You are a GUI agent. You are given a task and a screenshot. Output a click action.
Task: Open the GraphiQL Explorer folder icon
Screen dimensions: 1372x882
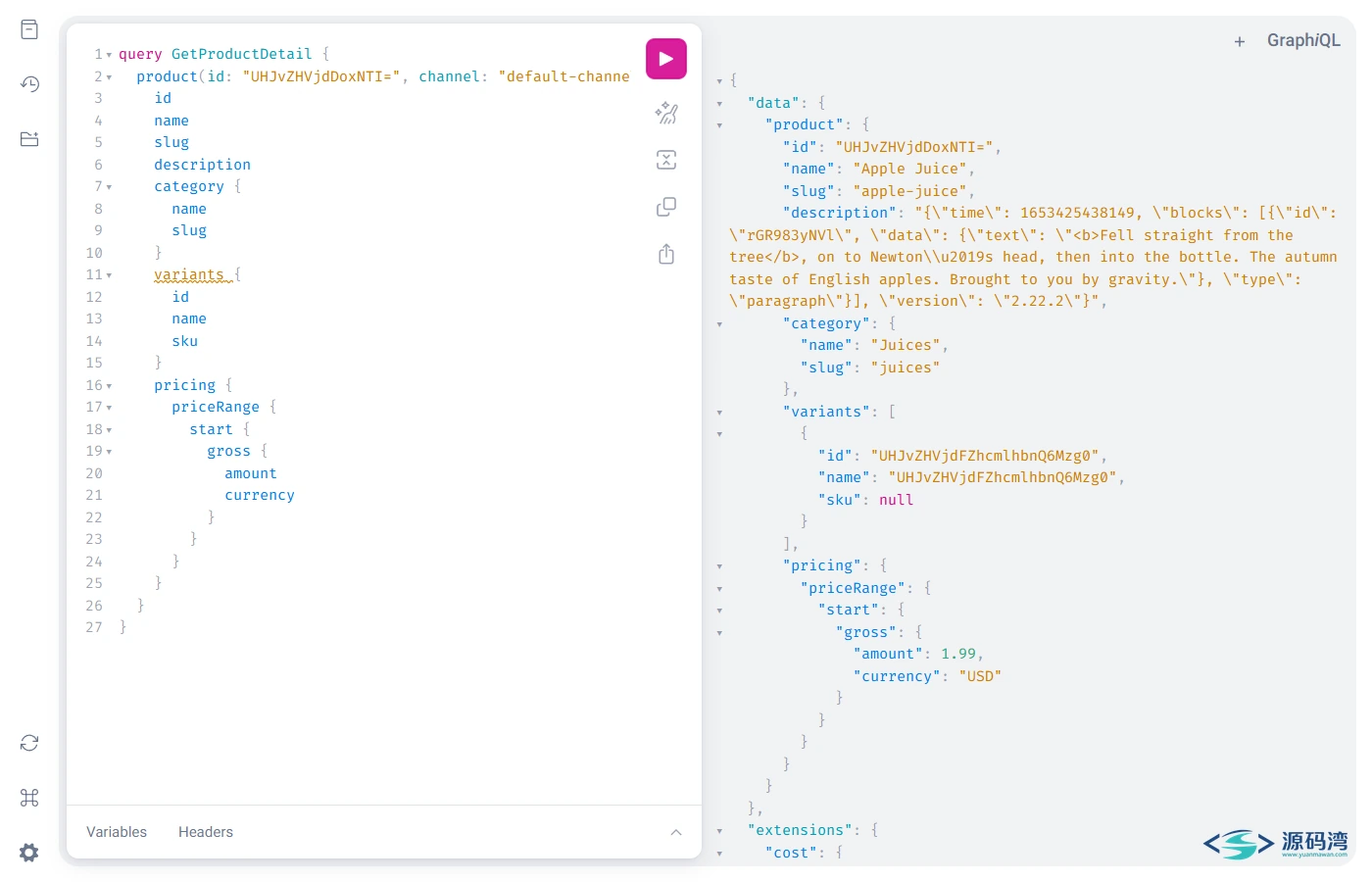[29, 139]
